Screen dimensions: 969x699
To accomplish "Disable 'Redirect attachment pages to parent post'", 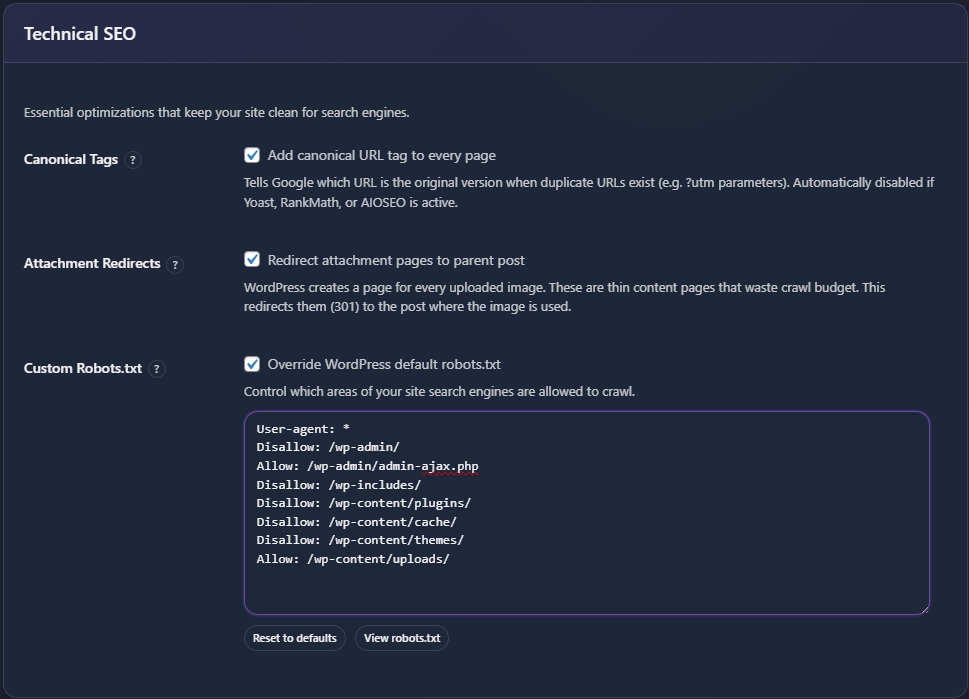I will click(253, 260).
